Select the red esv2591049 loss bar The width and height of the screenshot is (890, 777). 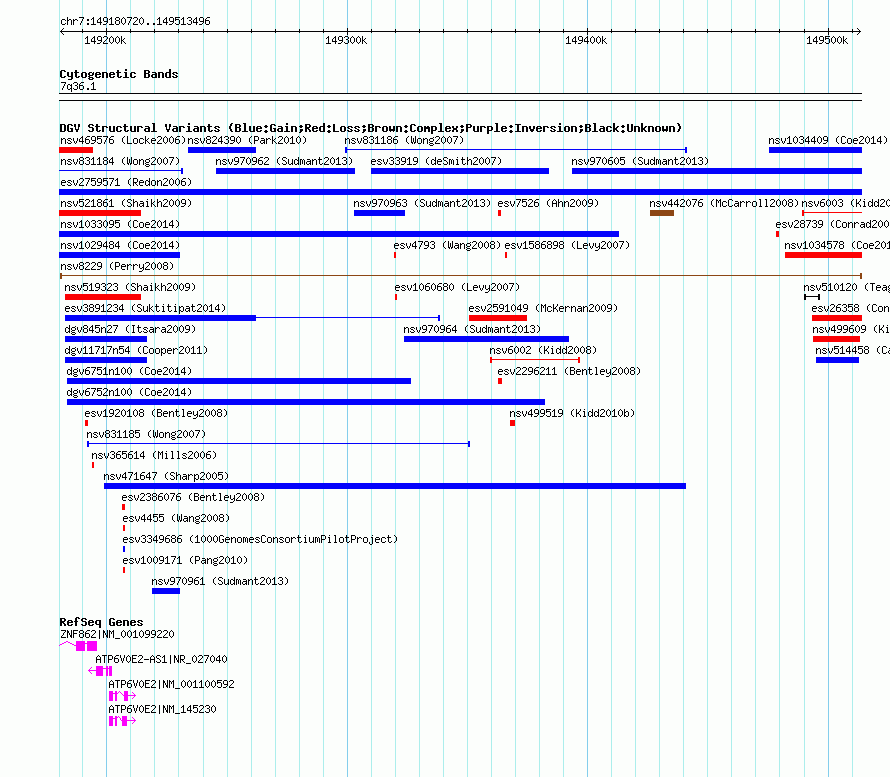click(x=498, y=318)
